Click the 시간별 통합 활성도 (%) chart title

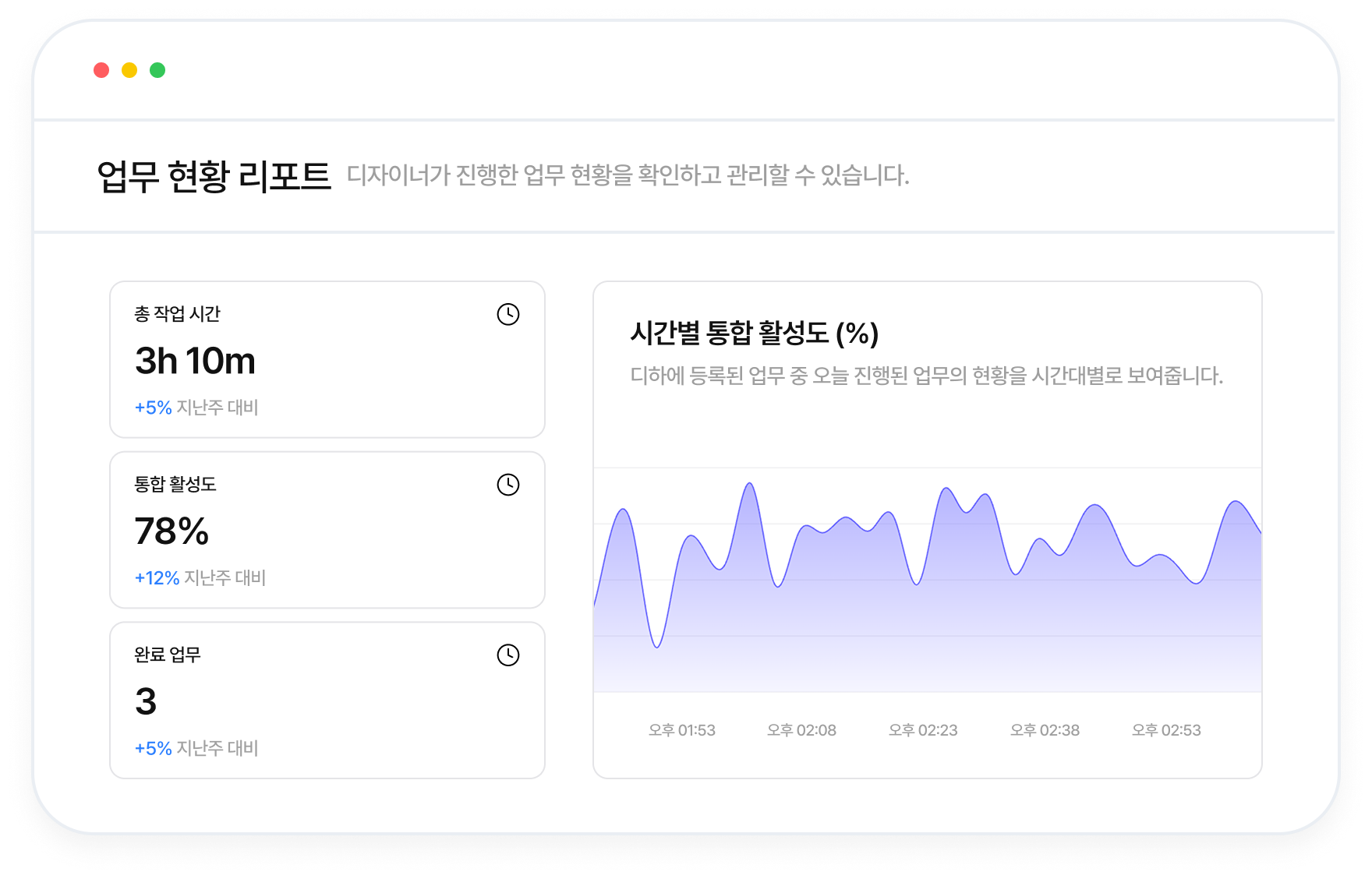pyautogui.click(x=755, y=334)
